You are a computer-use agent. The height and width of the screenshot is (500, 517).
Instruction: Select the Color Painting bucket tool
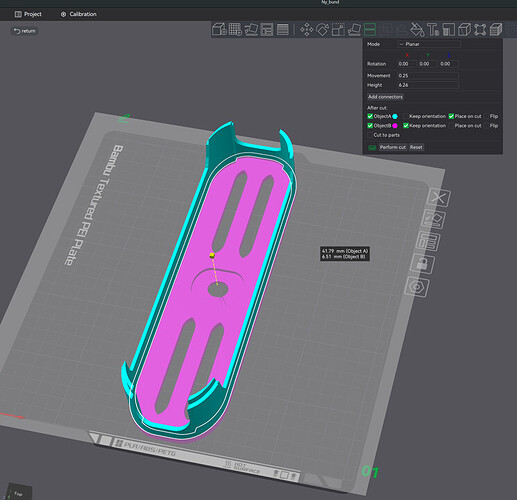(x=417, y=30)
